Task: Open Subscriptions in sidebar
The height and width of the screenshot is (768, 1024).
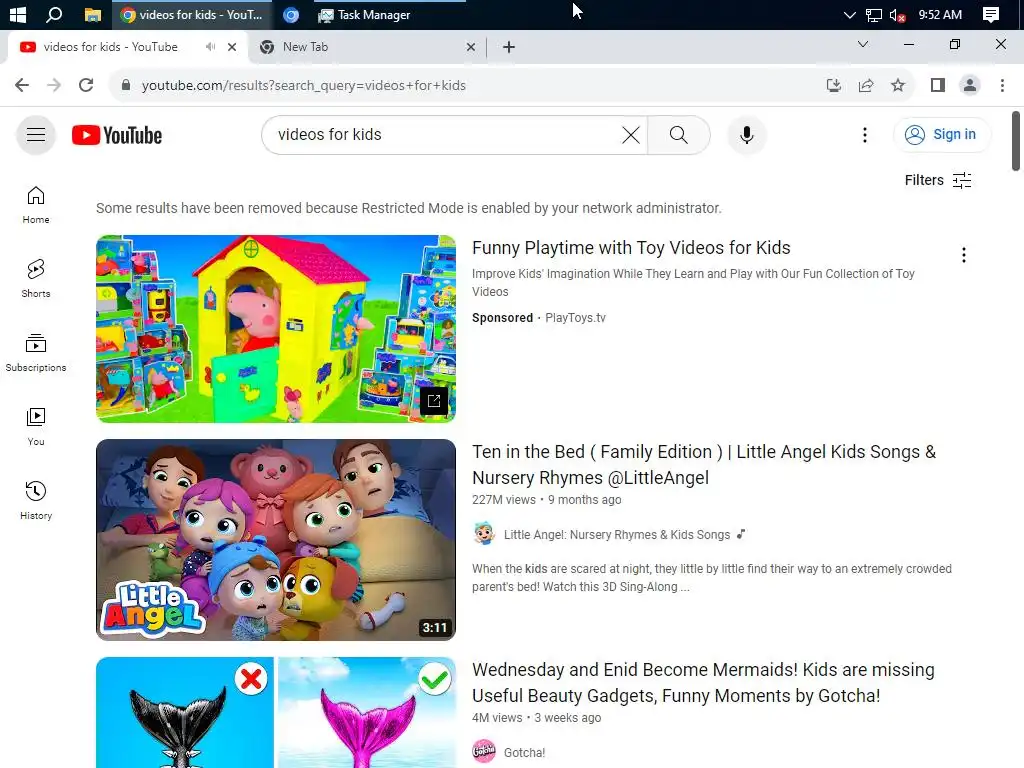Action: [x=36, y=353]
